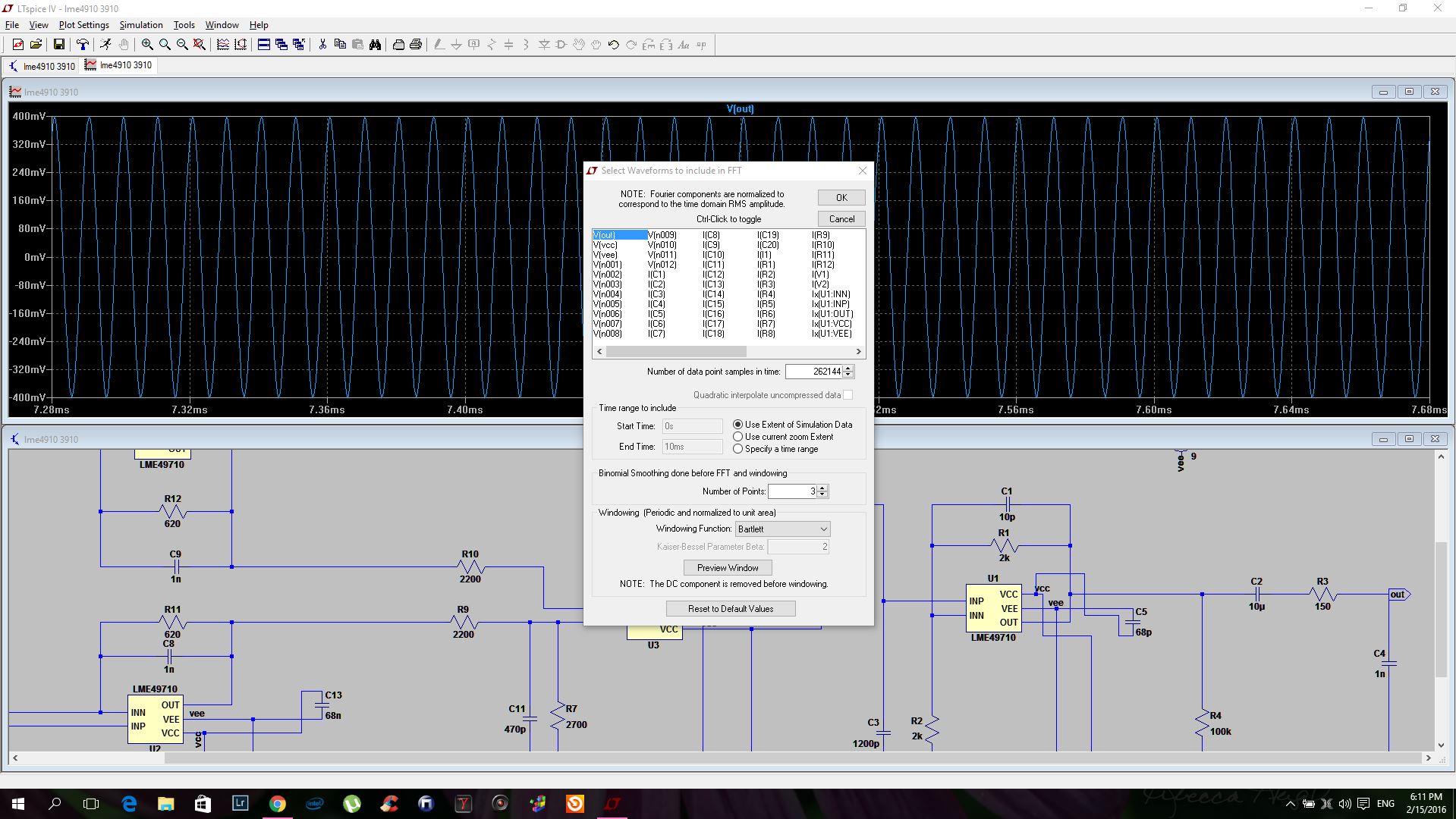Click the V(out) trace label in plot
This screenshot has height=819, width=1456.
pos(741,109)
